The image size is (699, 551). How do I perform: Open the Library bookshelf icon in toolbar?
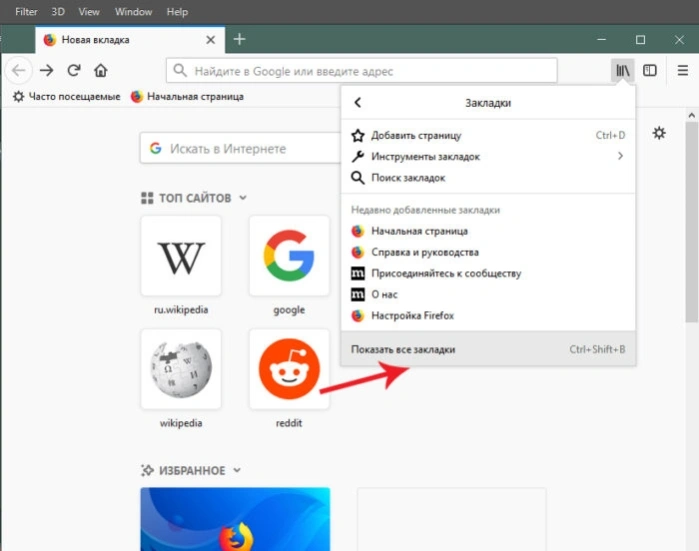click(x=622, y=70)
